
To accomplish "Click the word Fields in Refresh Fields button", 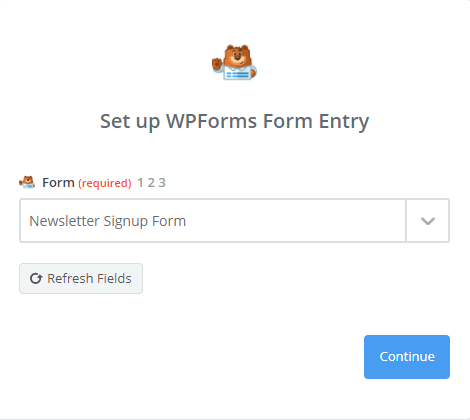I will (x=114, y=278).
